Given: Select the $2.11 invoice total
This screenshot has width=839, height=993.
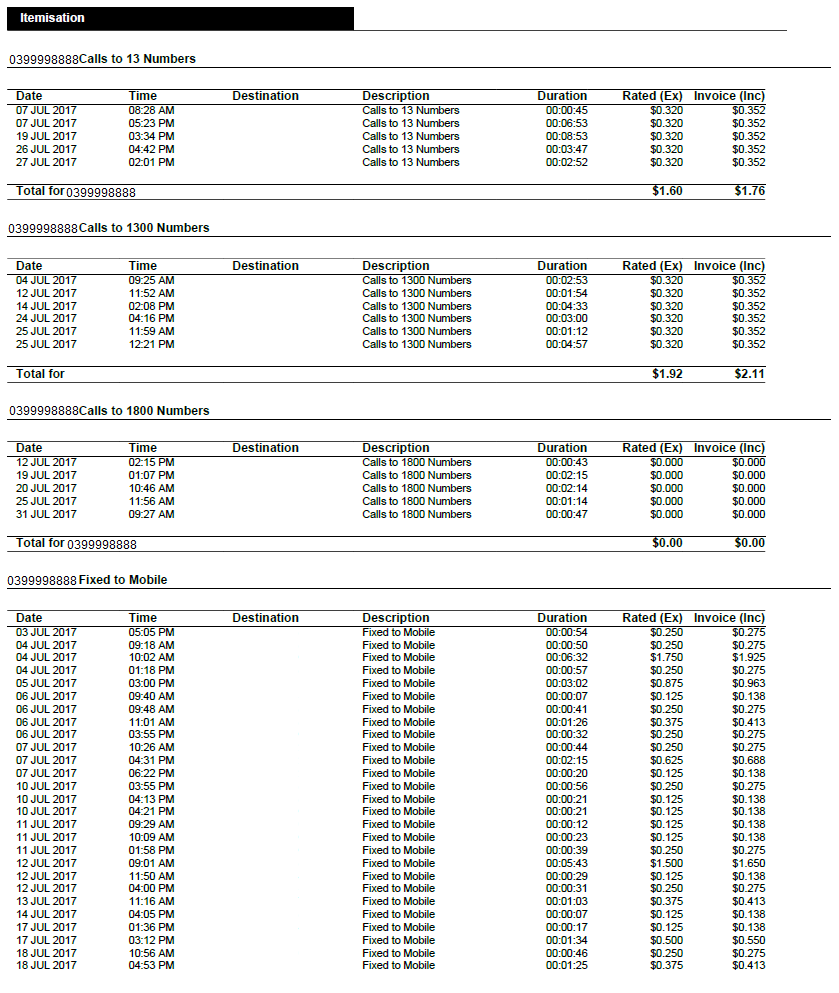Looking at the screenshot, I should tap(749, 374).
